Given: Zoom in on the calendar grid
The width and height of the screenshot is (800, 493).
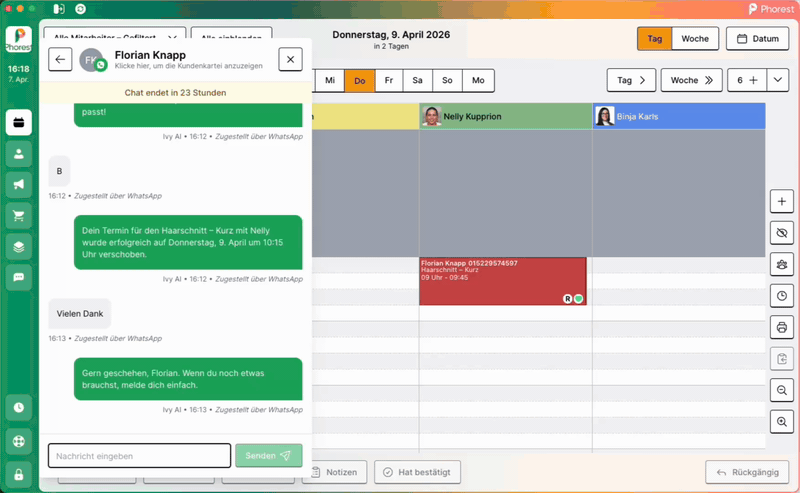Looking at the screenshot, I should point(781,421).
